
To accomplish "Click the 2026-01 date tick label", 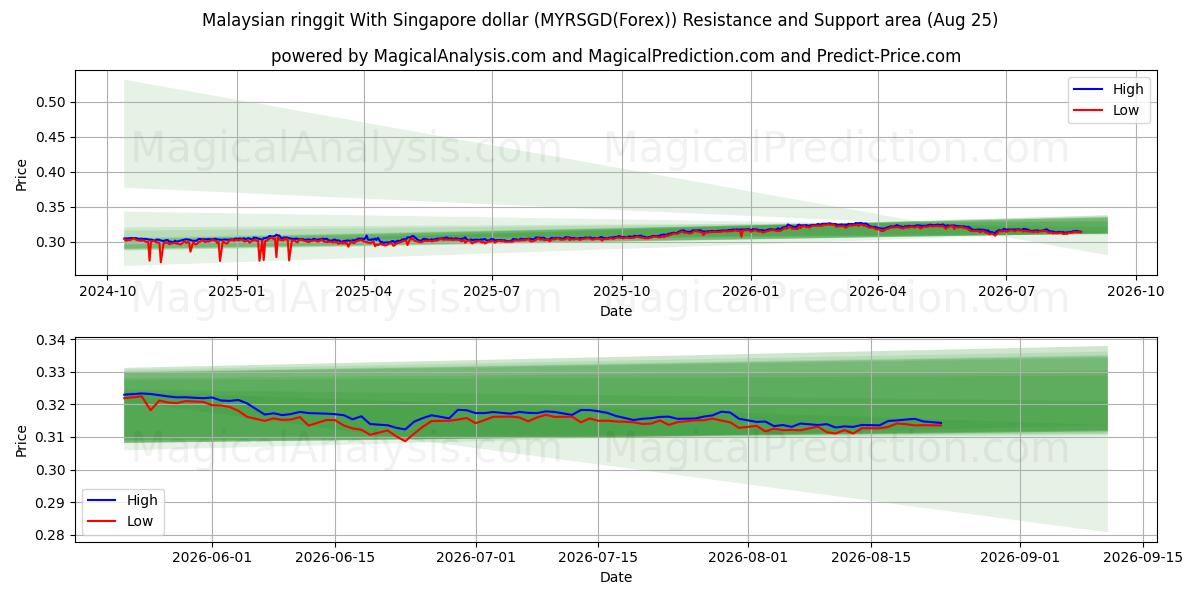I will 750,292.
